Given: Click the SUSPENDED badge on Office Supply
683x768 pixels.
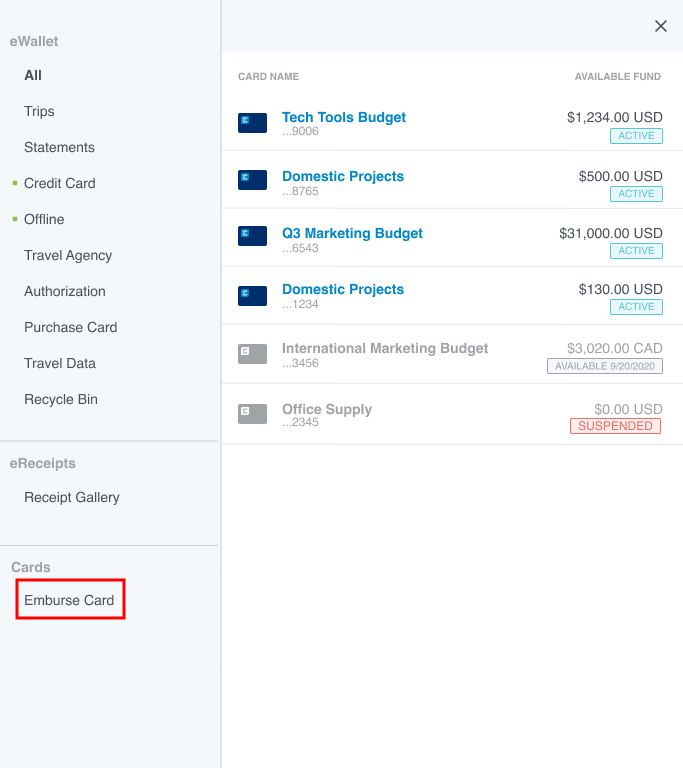Looking at the screenshot, I should [x=616, y=426].
